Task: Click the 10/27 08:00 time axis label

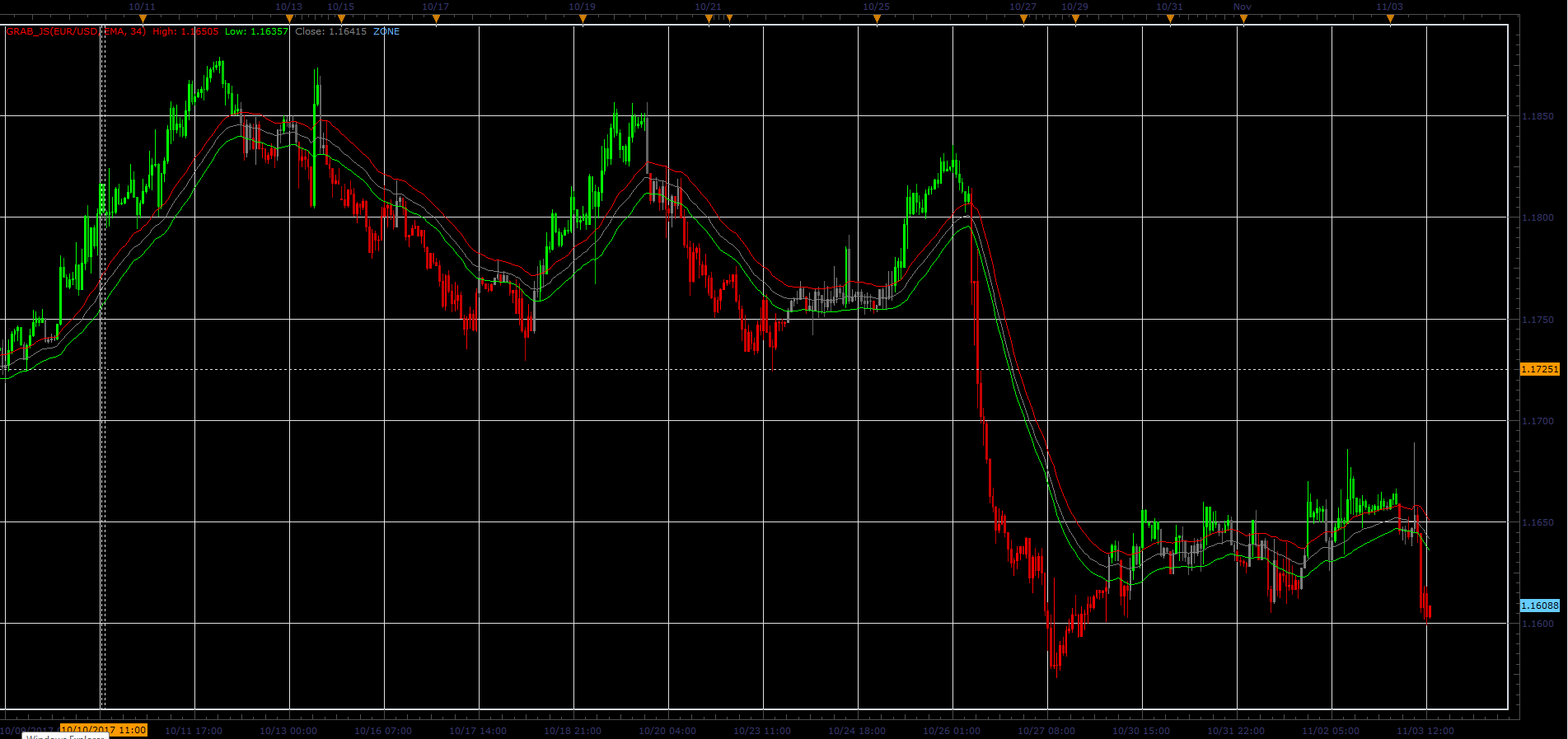Action: 1046,731
